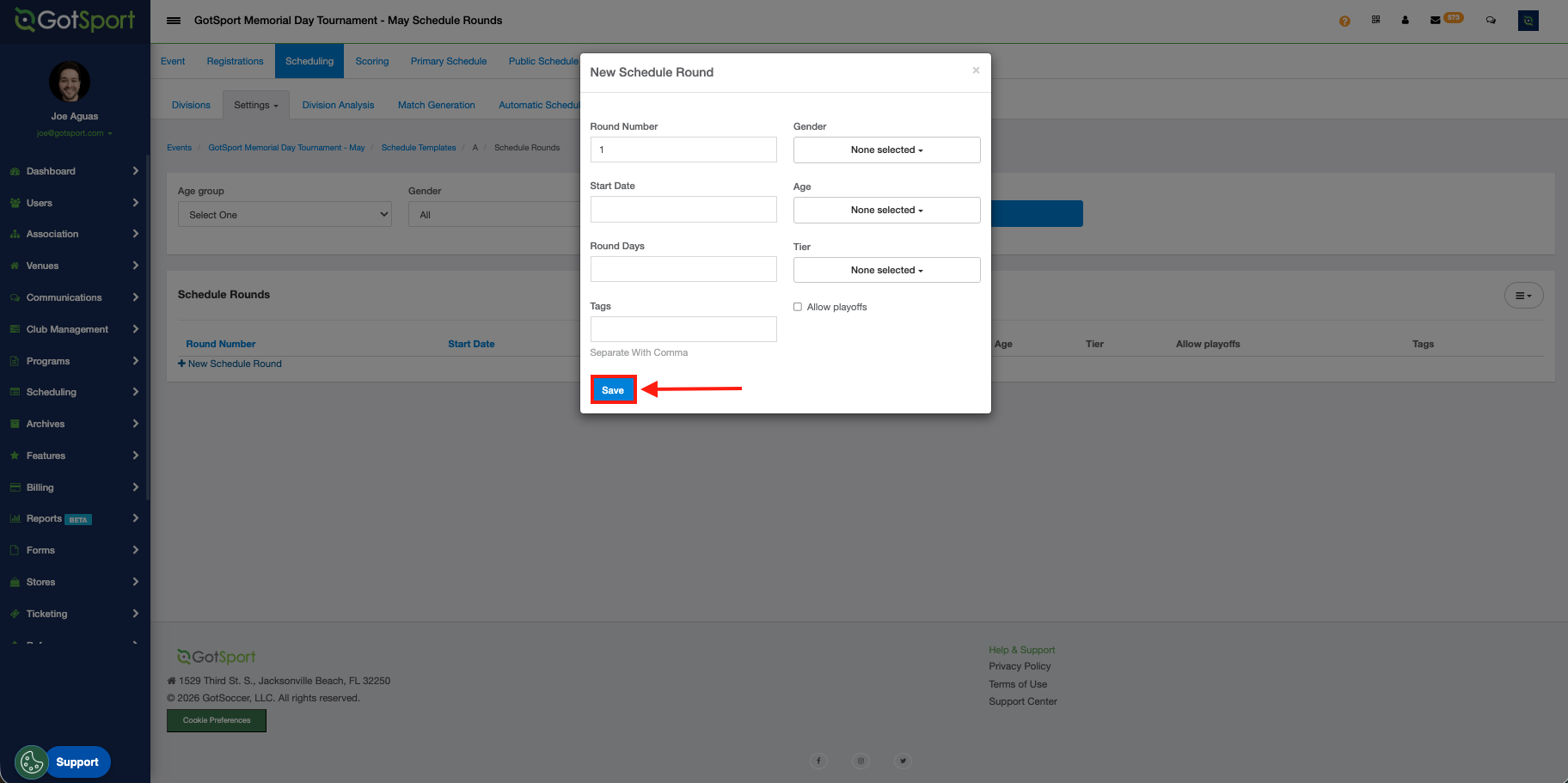1568x783 pixels.
Task: Expand the Tier None selected dropdown
Action: [886, 270]
